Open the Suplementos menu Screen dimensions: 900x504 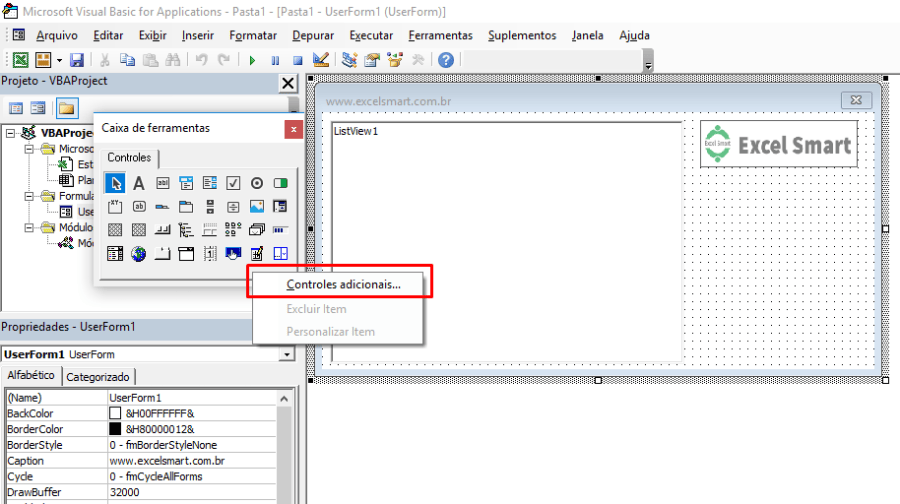(x=522, y=36)
